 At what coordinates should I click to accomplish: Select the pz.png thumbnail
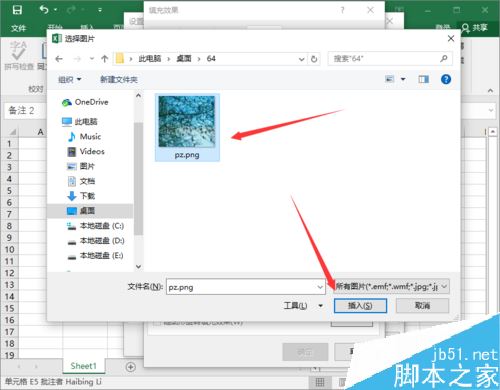pos(187,127)
